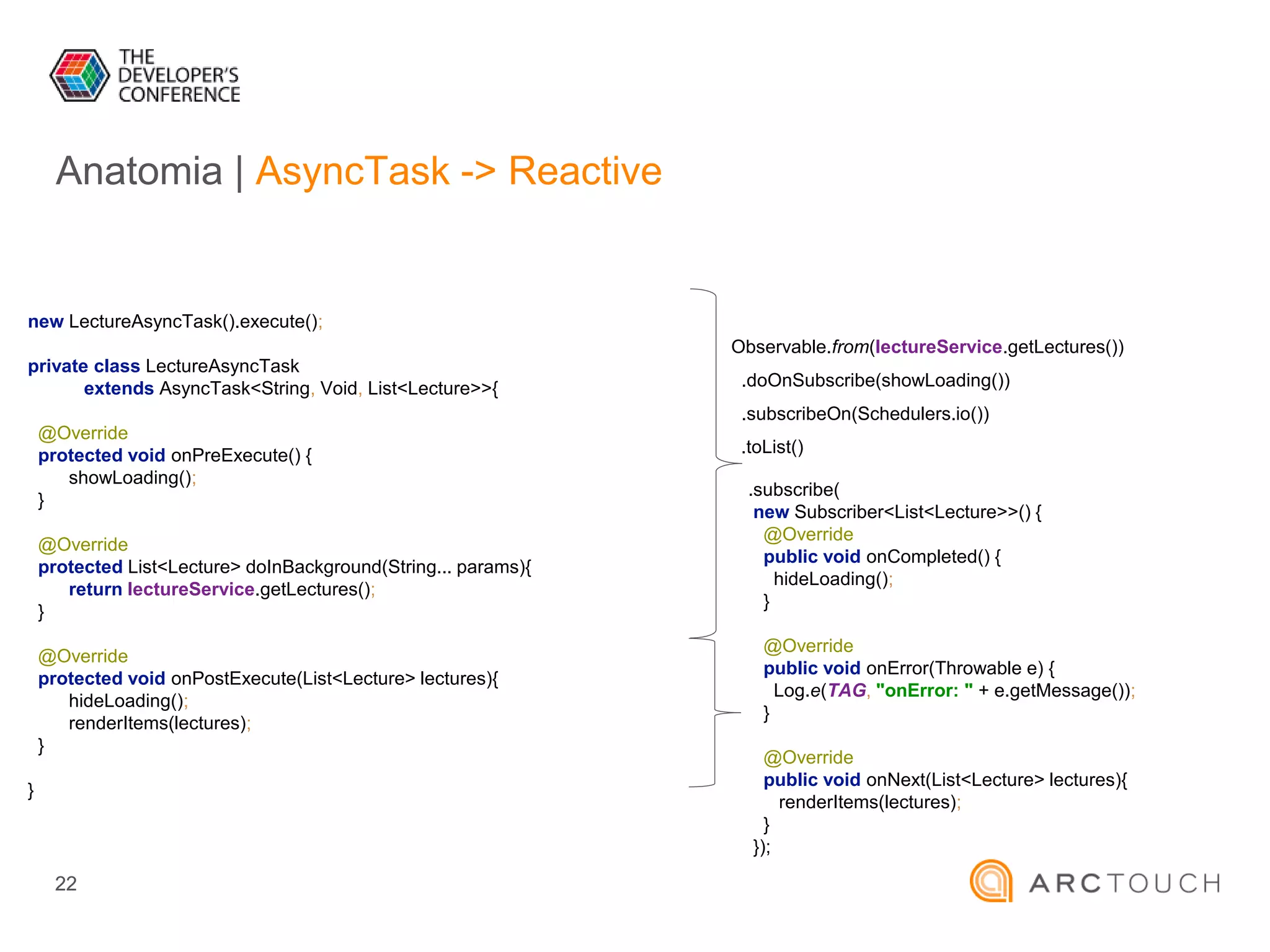Click the closing '});' of the subscribe call
1270x952 pixels.
762,847
